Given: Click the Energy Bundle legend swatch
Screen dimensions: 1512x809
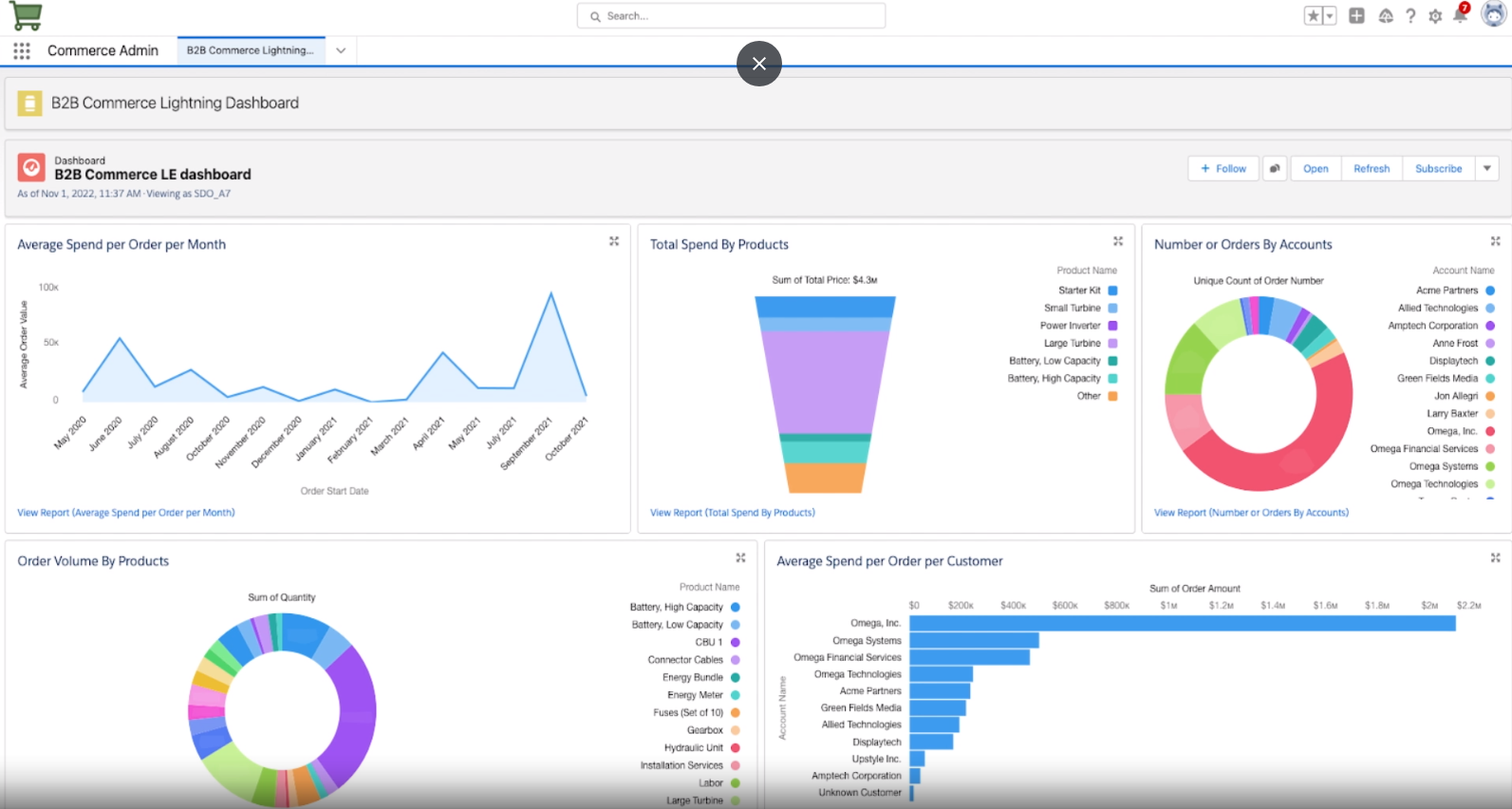Looking at the screenshot, I should tap(735, 678).
